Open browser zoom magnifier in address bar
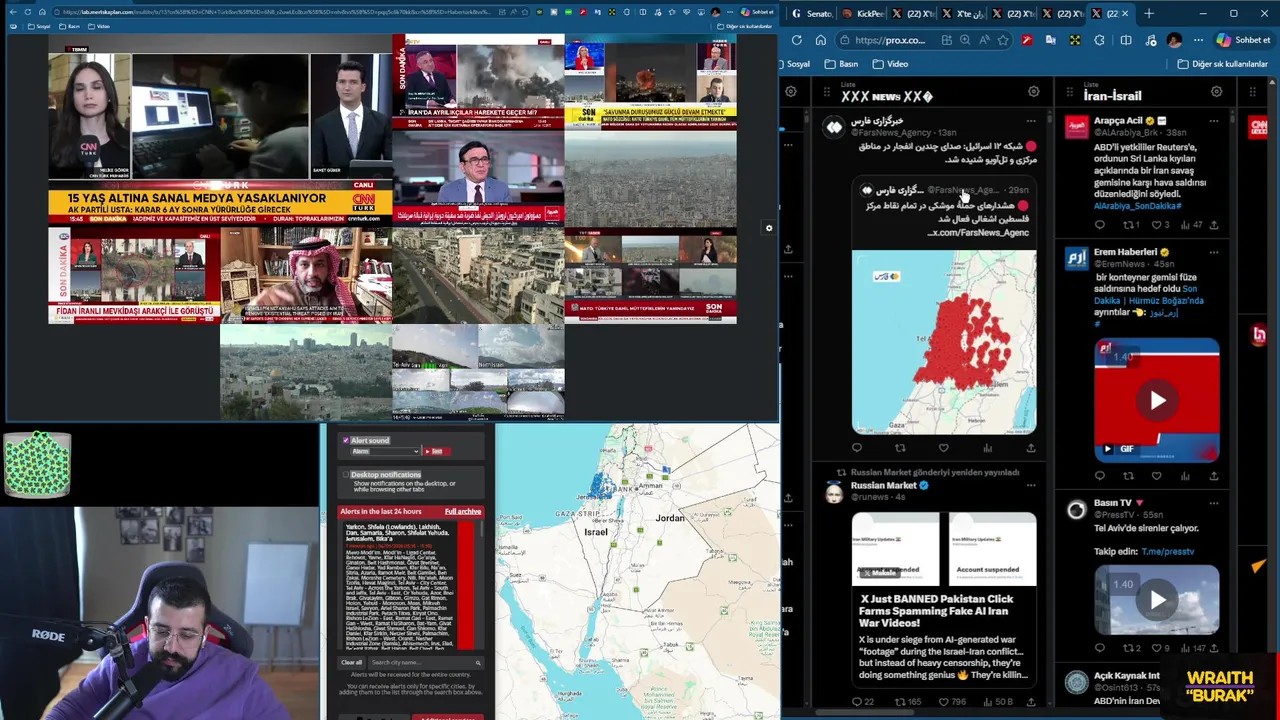This screenshot has height=720, width=1280. click(965, 40)
